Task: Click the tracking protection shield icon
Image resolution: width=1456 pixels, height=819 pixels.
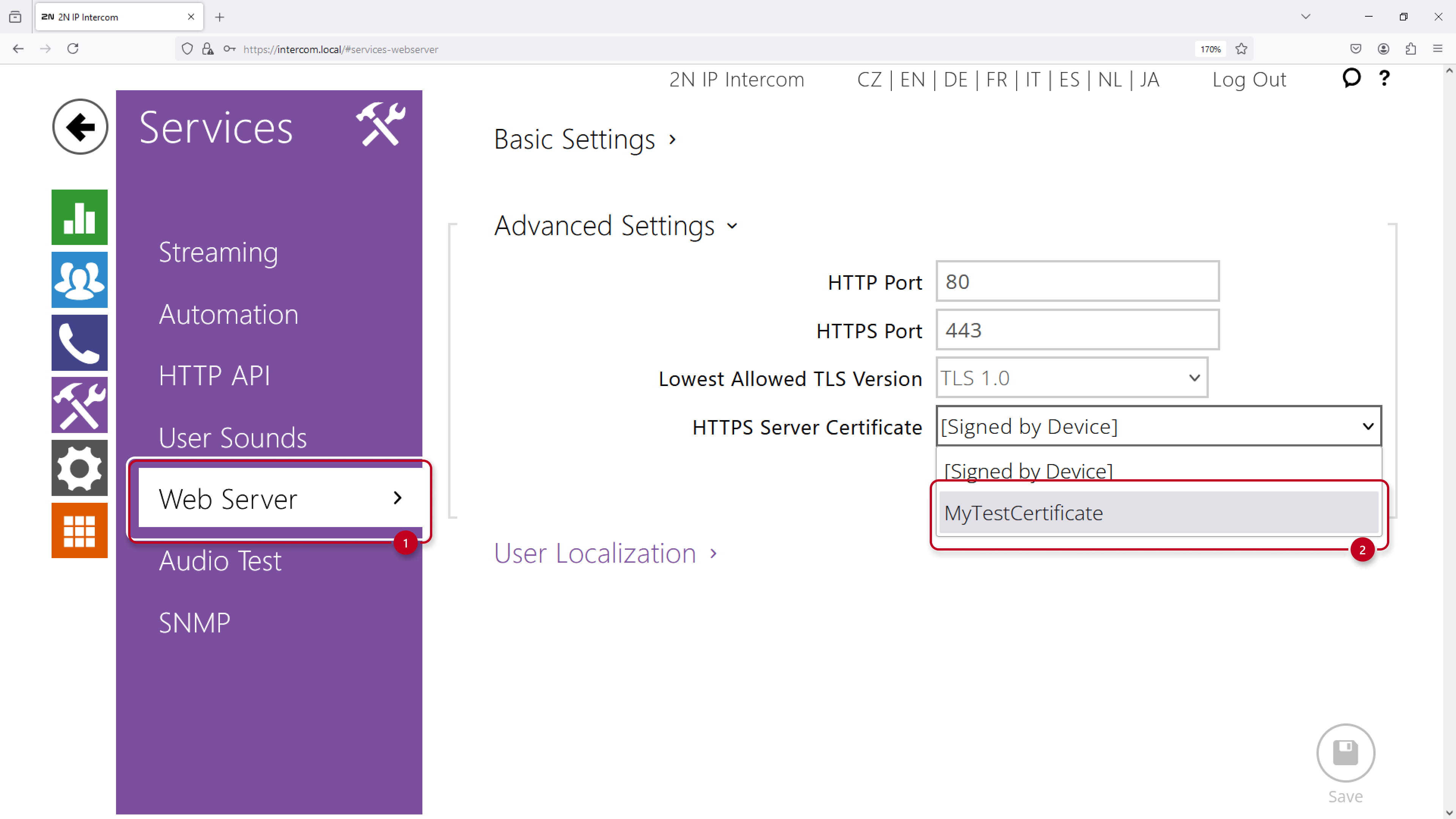Action: 187,49
